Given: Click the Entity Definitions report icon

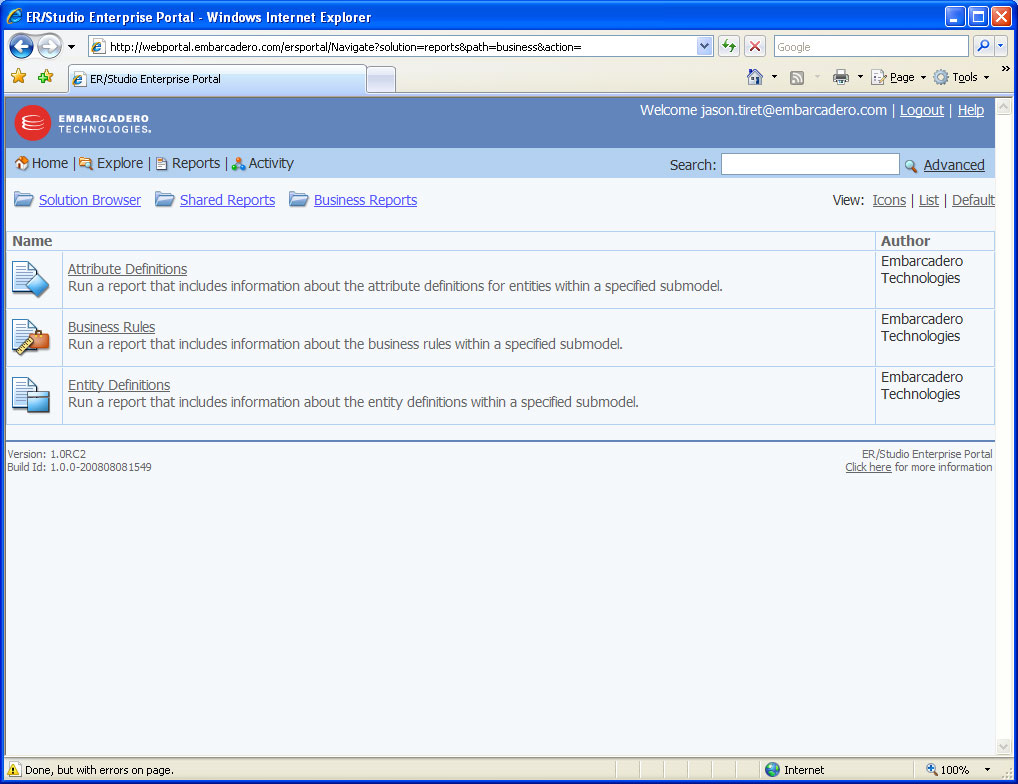Looking at the screenshot, I should [x=31, y=395].
